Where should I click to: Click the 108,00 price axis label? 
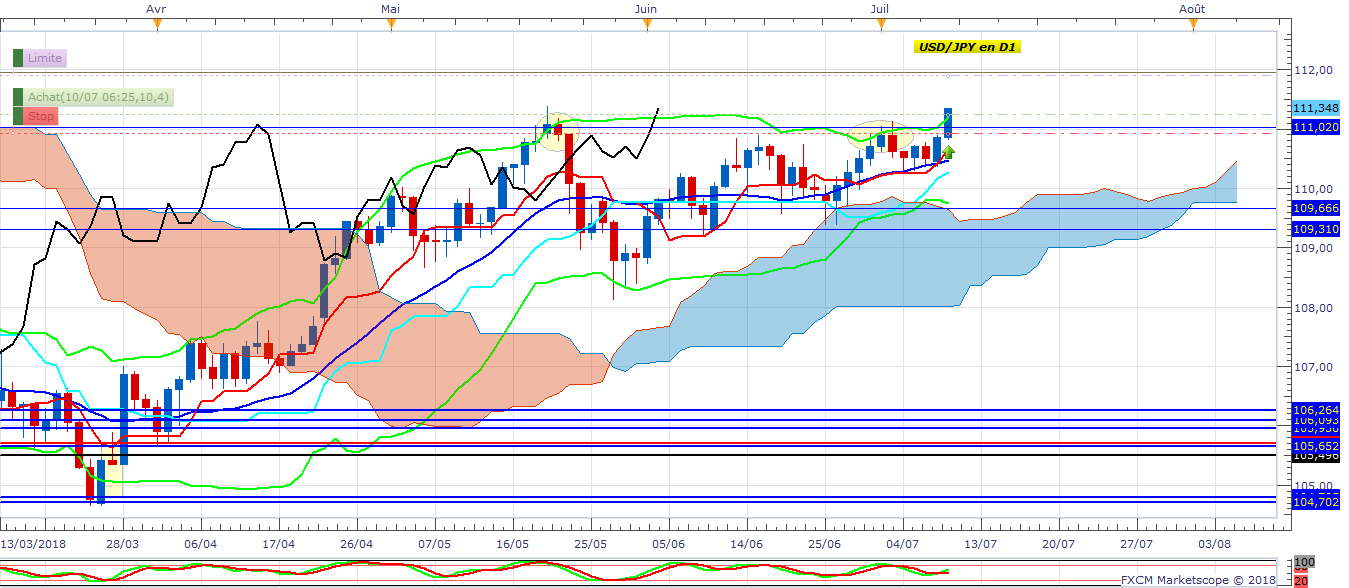point(1313,308)
